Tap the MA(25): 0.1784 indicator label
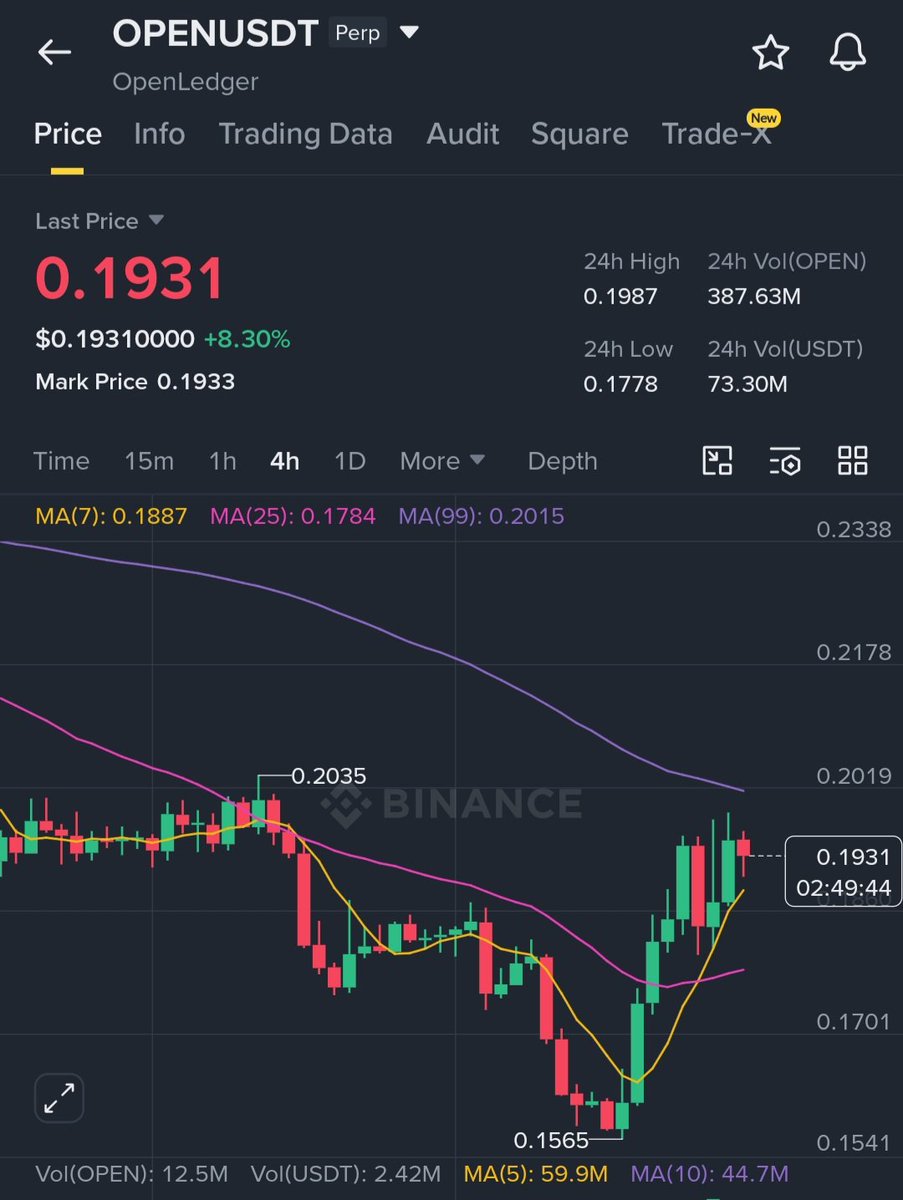The width and height of the screenshot is (903, 1200). [292, 516]
